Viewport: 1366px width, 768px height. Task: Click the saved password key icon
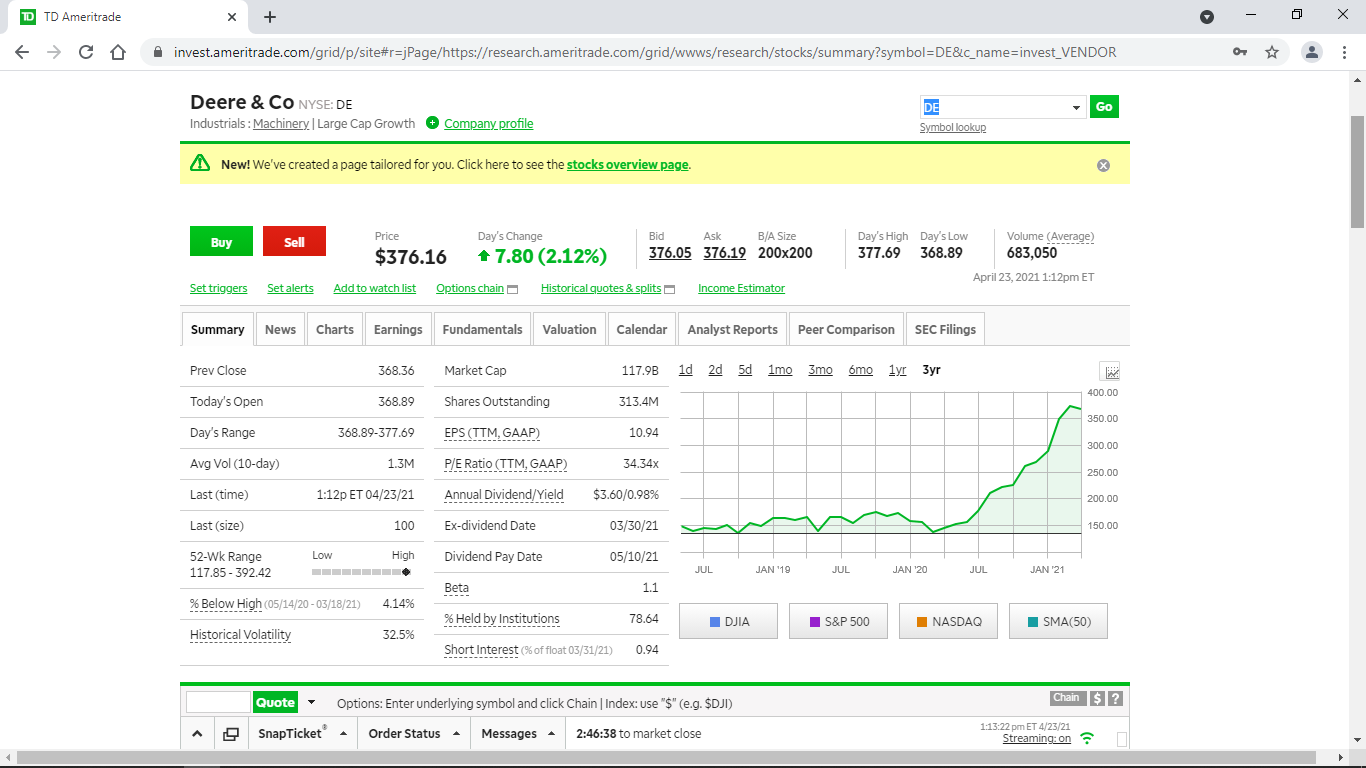[1240, 52]
